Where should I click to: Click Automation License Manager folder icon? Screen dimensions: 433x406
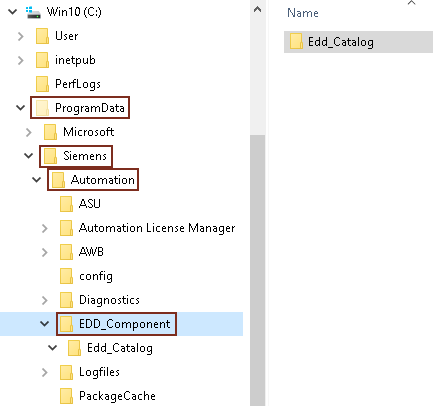66,228
